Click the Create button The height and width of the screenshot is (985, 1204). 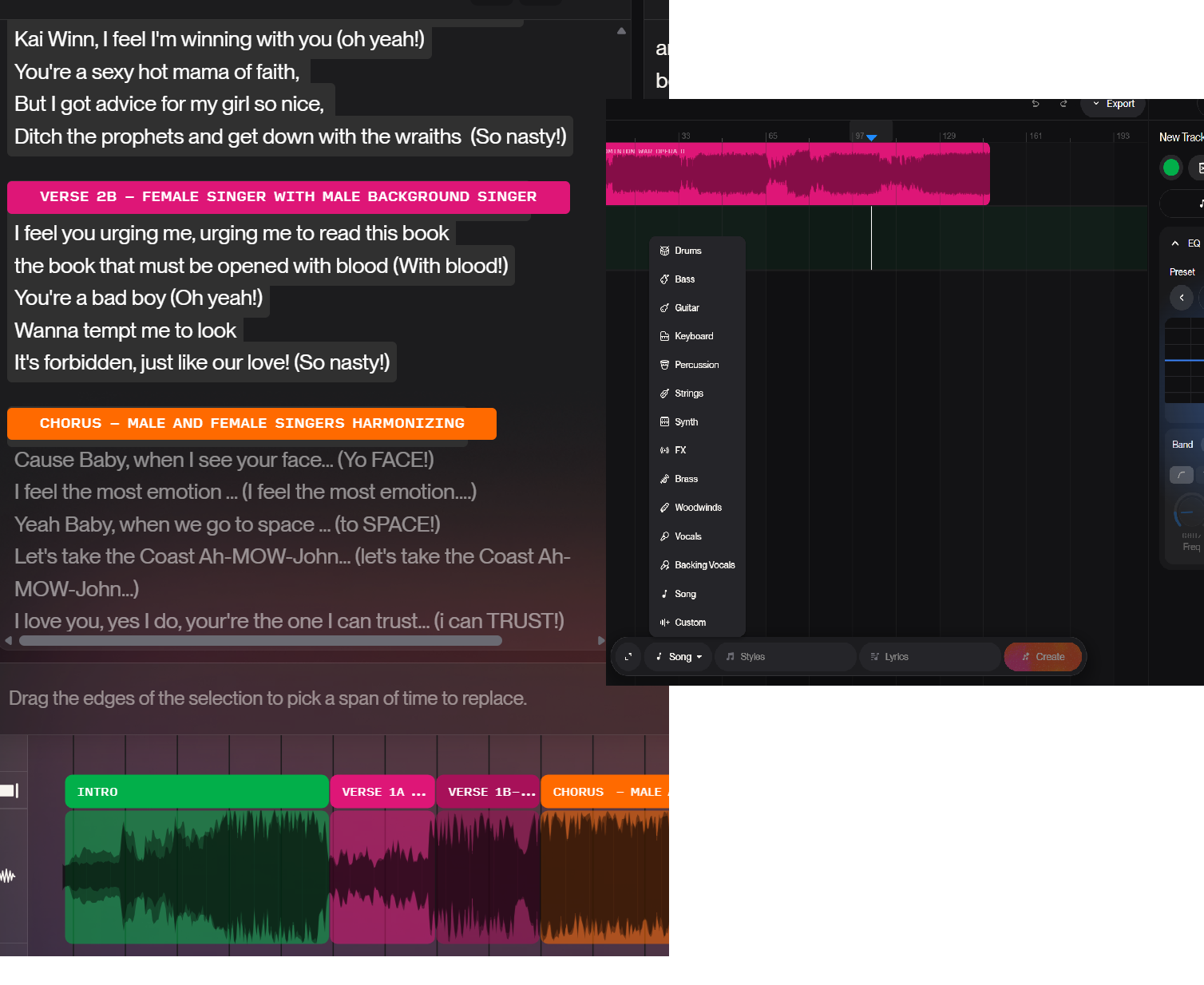click(x=1043, y=657)
